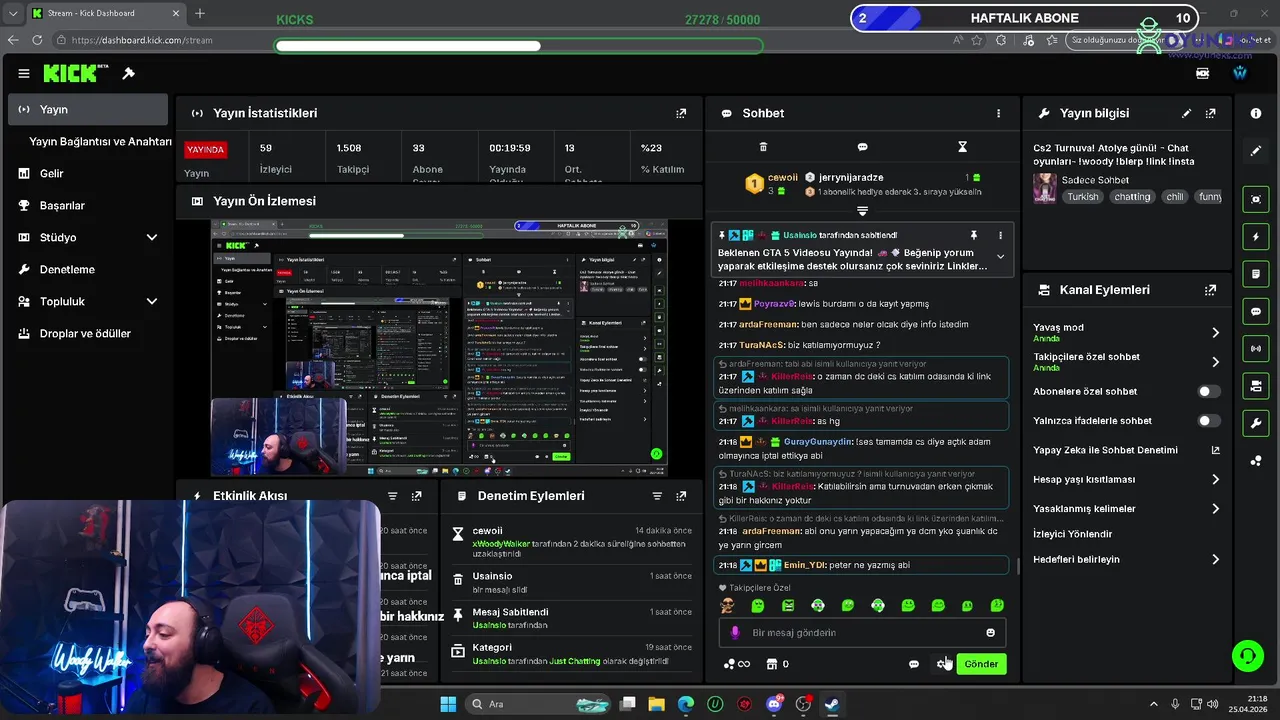Toggle Yalnızca ifadelerle sohbet switch

click(1209, 421)
